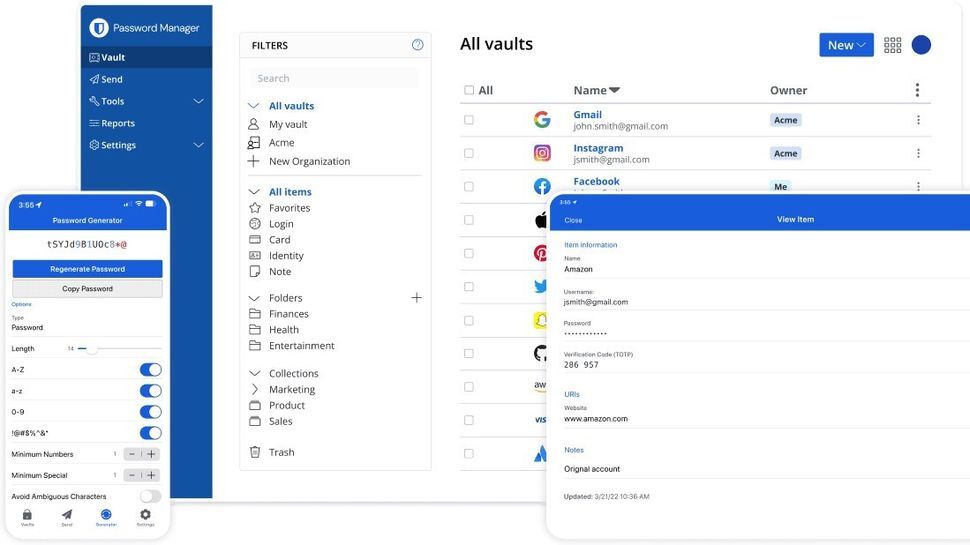
Task: Select the Entertainment folder
Action: (x=301, y=346)
